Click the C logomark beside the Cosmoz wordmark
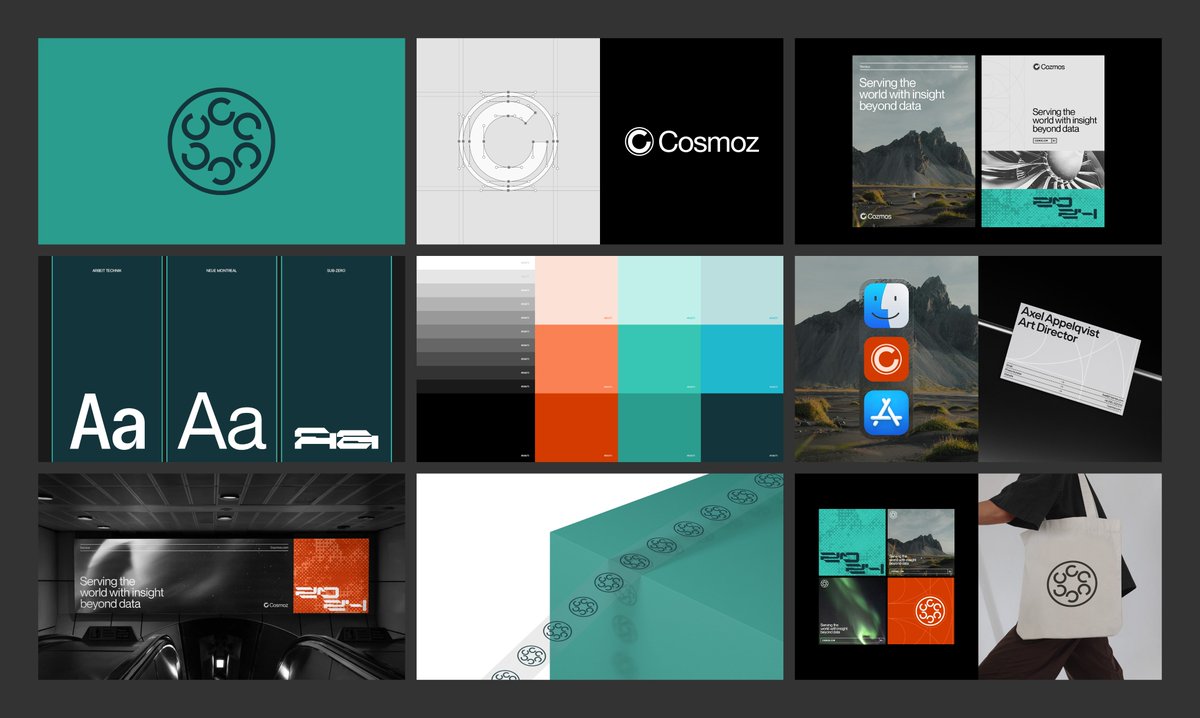 tap(638, 142)
